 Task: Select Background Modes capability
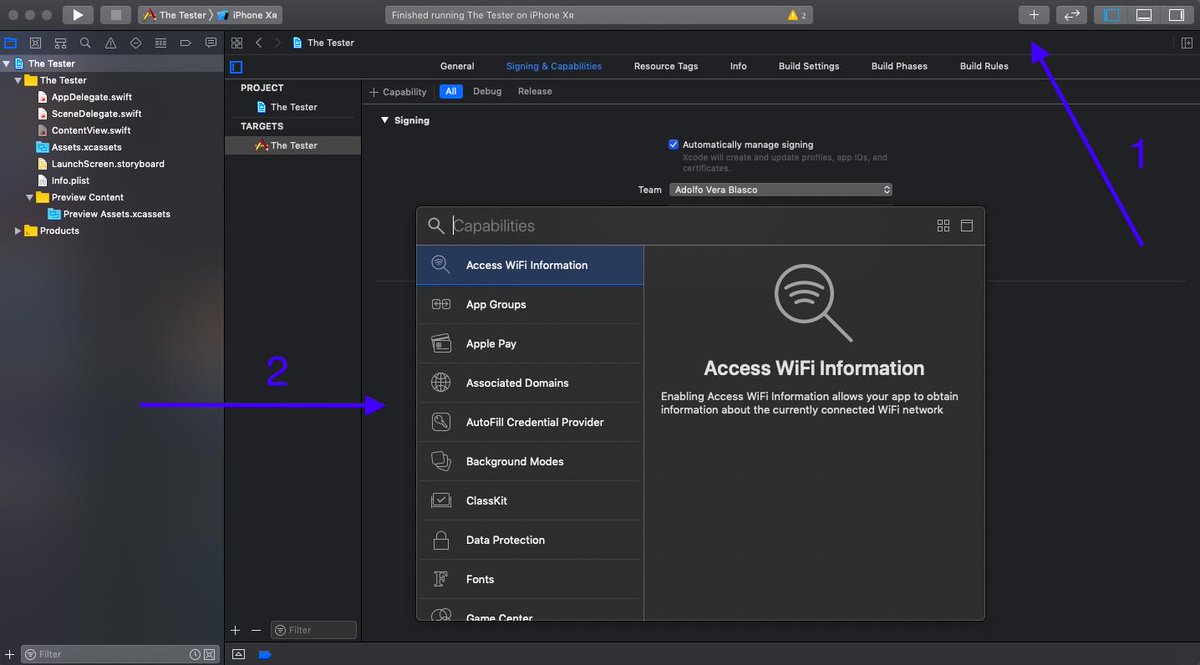pyautogui.click(x=530, y=461)
